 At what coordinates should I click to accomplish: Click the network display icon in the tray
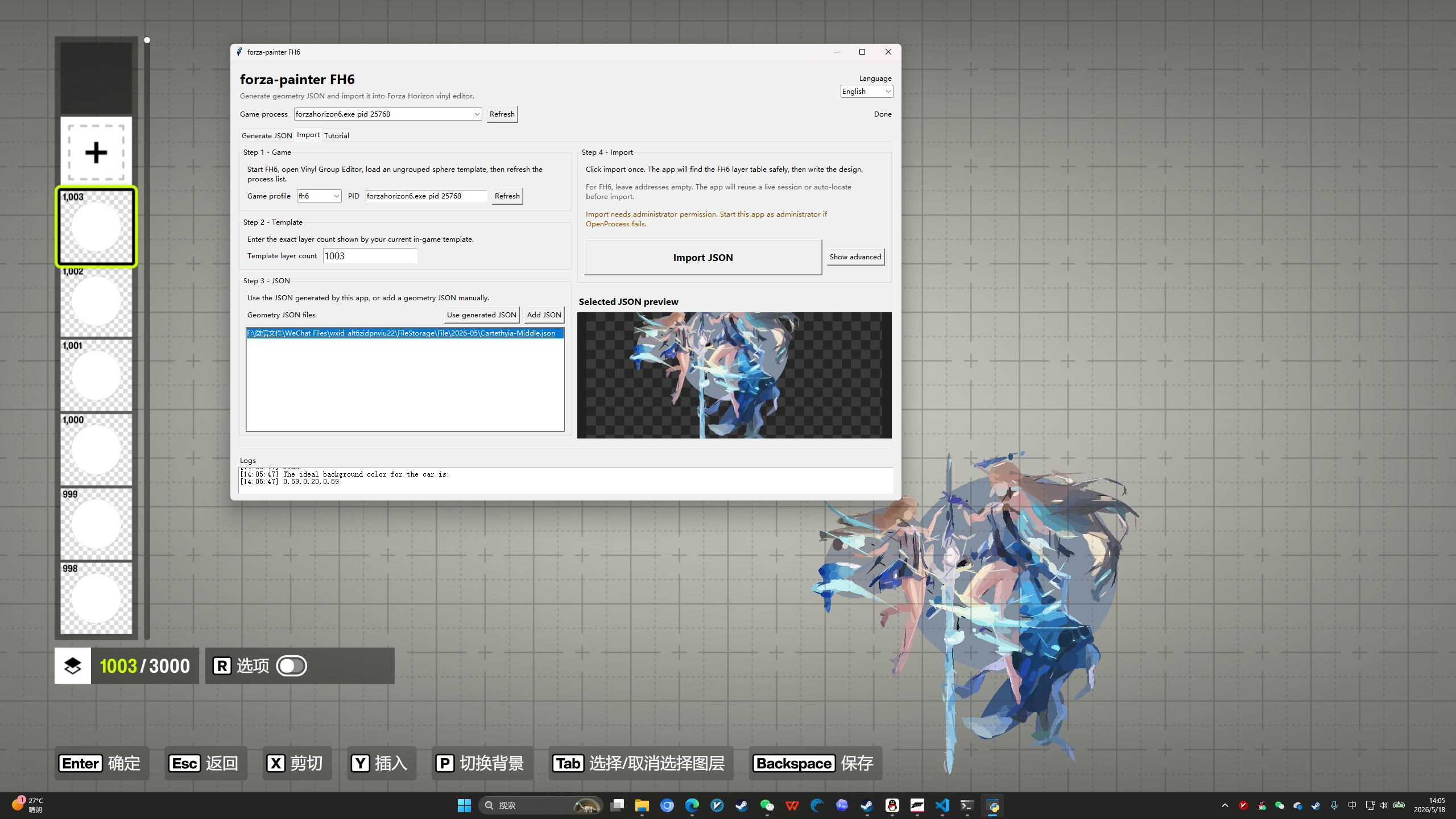point(1370,805)
